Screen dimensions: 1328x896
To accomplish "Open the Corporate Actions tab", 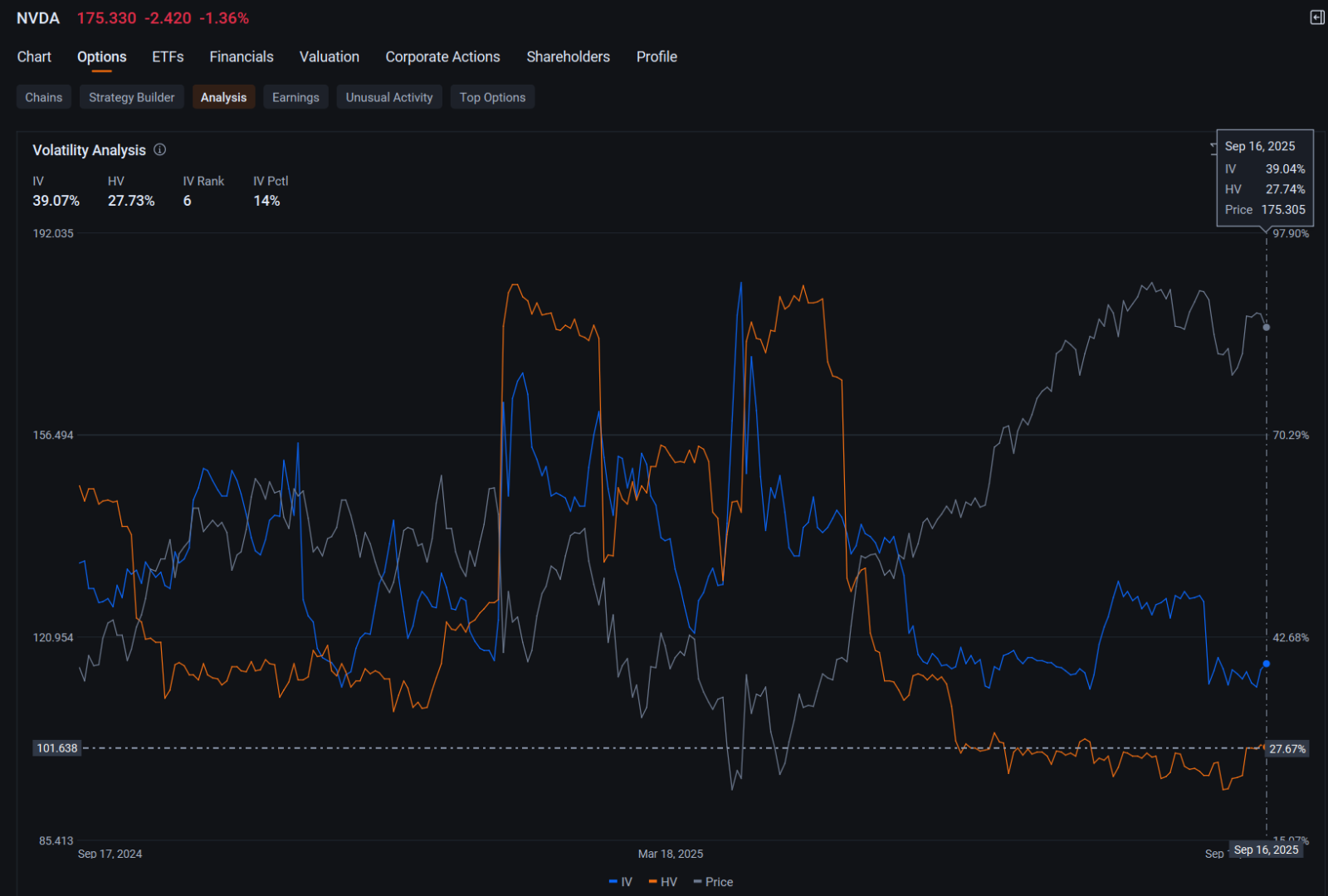I will click(442, 56).
